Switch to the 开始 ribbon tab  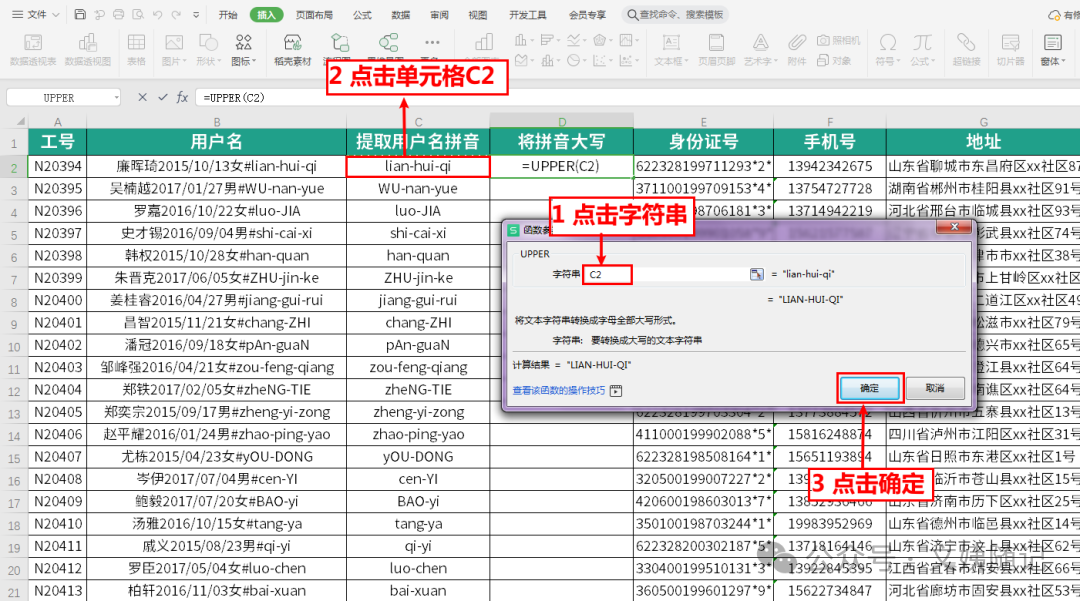228,14
